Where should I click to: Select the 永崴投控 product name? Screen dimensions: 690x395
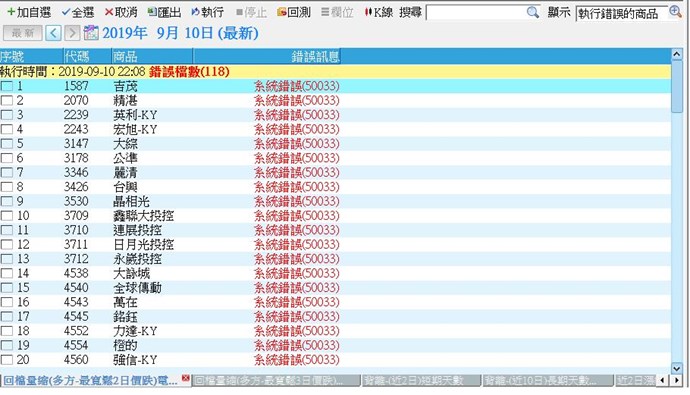click(x=137, y=259)
